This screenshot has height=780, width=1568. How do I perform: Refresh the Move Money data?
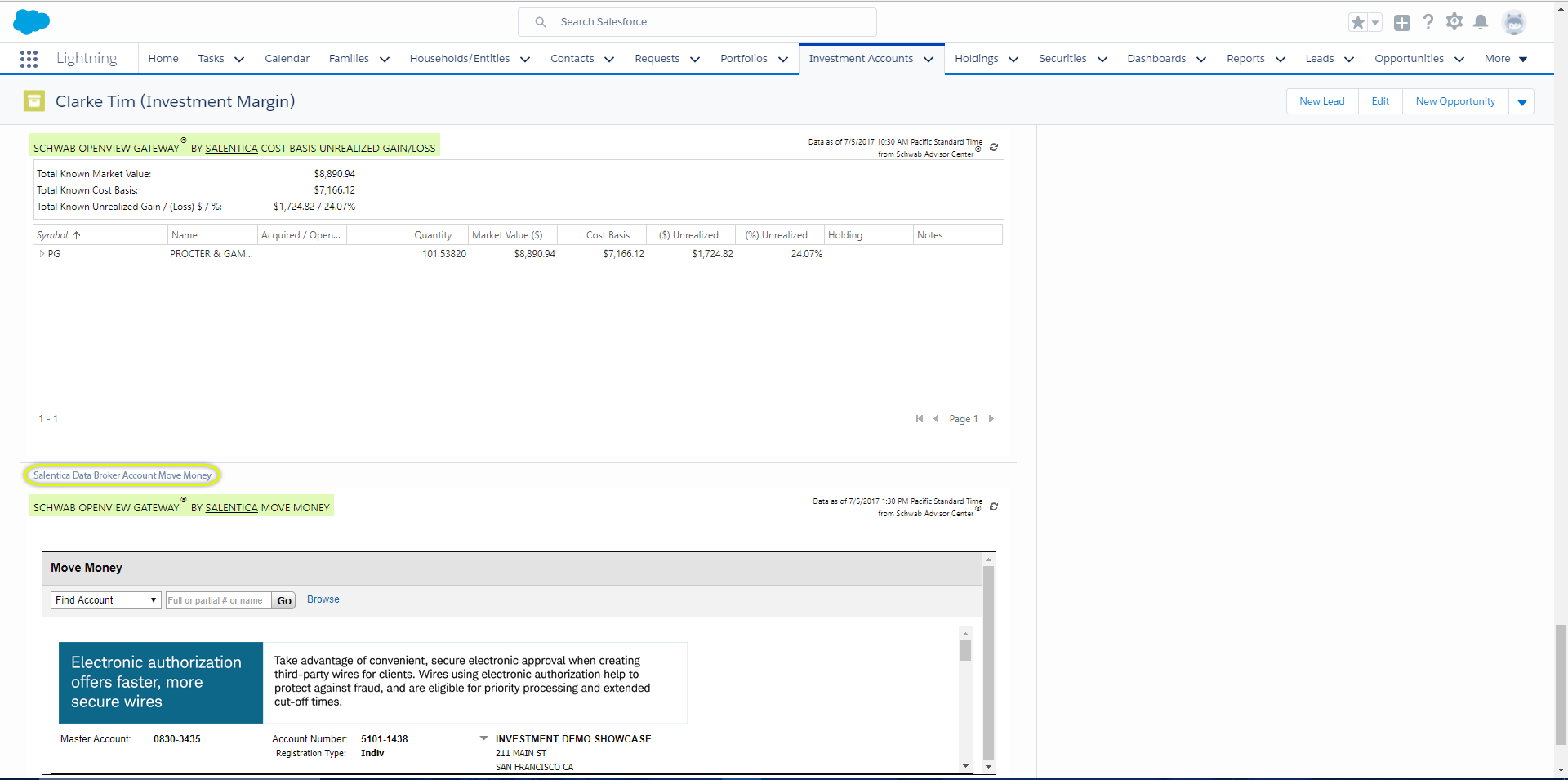click(994, 507)
